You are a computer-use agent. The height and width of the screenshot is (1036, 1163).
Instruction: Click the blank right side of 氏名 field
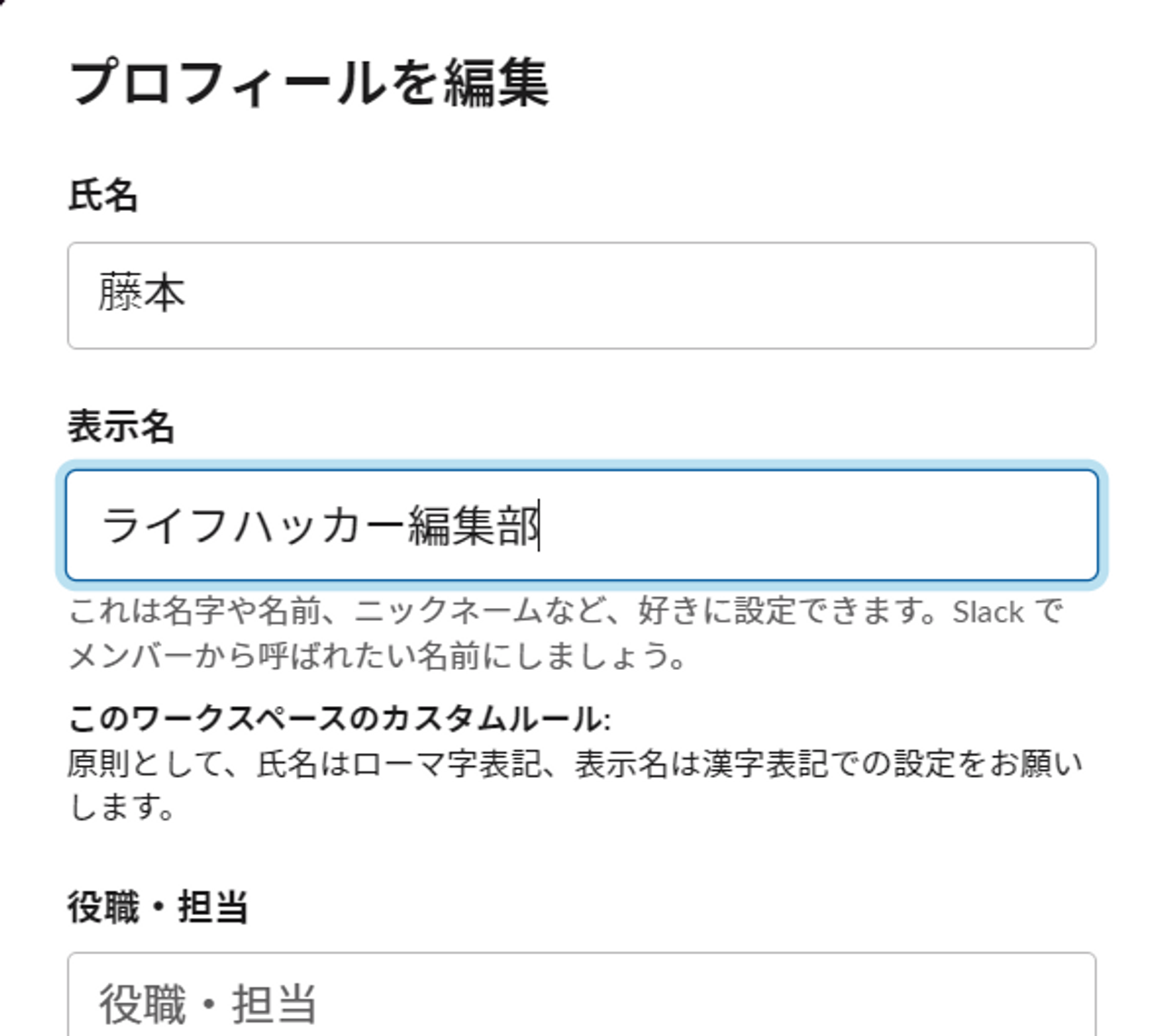click(x=818, y=295)
